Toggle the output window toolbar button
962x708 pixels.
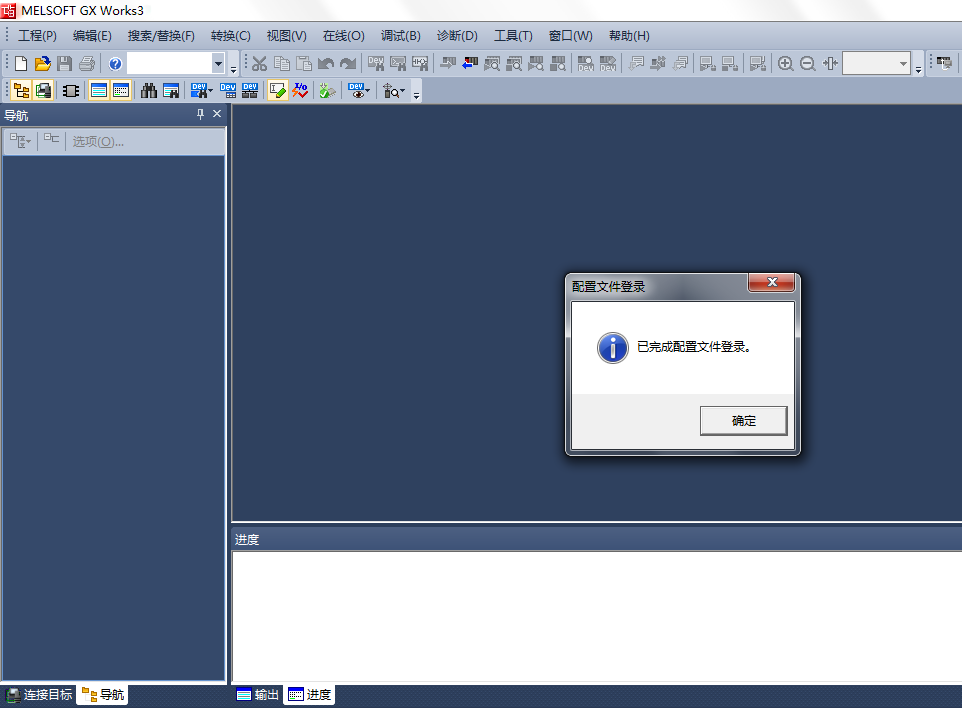(99, 91)
